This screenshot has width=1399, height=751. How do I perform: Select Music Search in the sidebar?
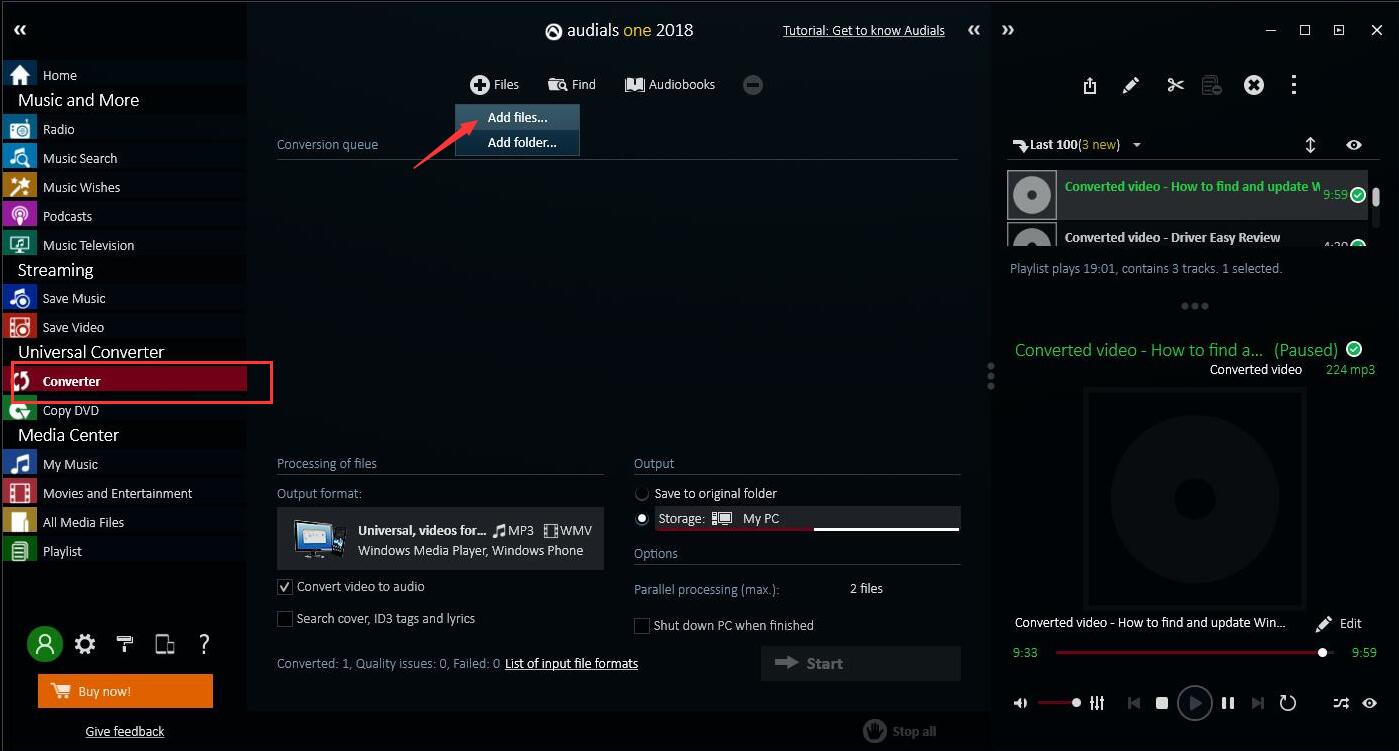tap(80, 157)
